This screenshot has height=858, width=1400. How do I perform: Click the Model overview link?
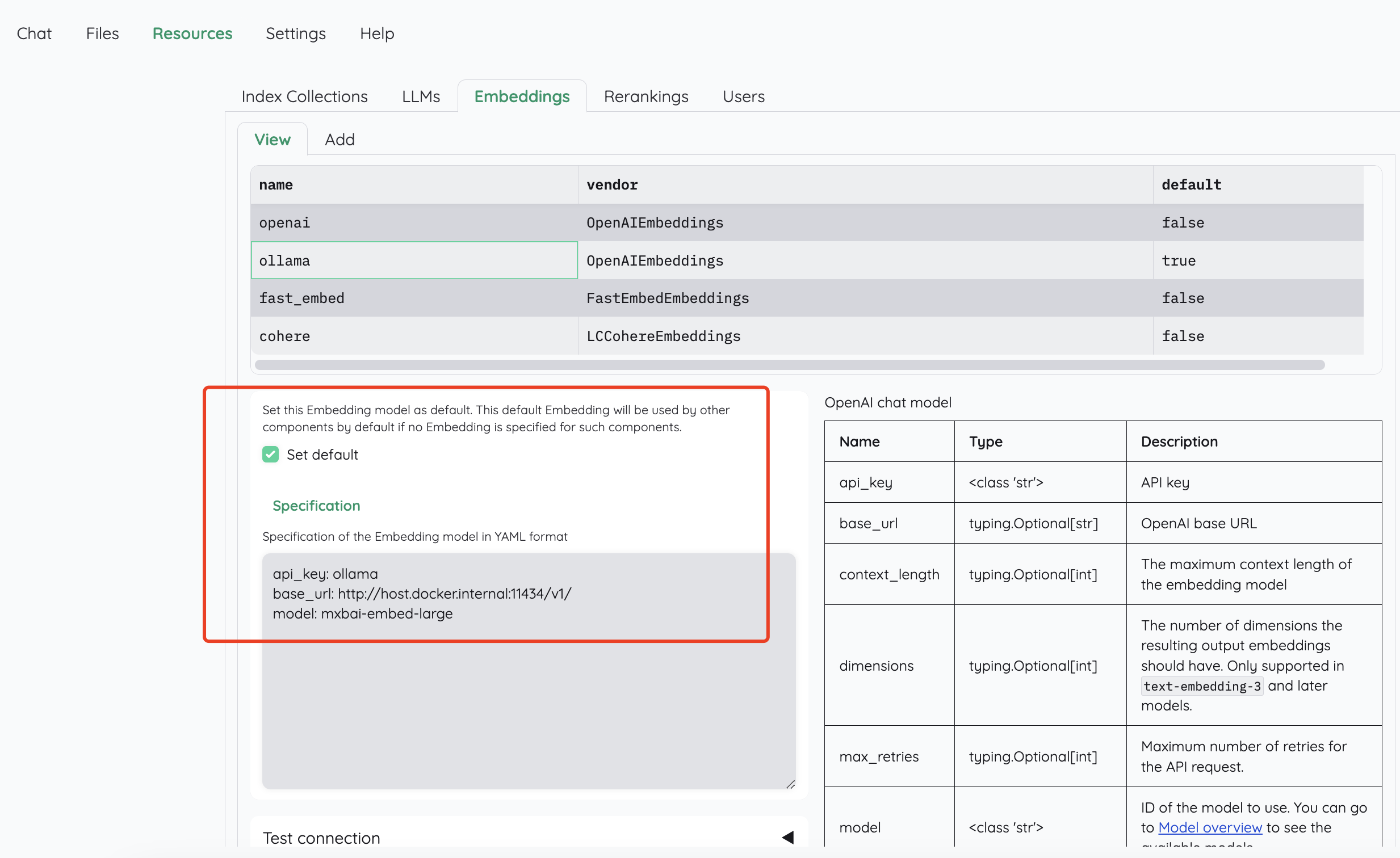1210,827
